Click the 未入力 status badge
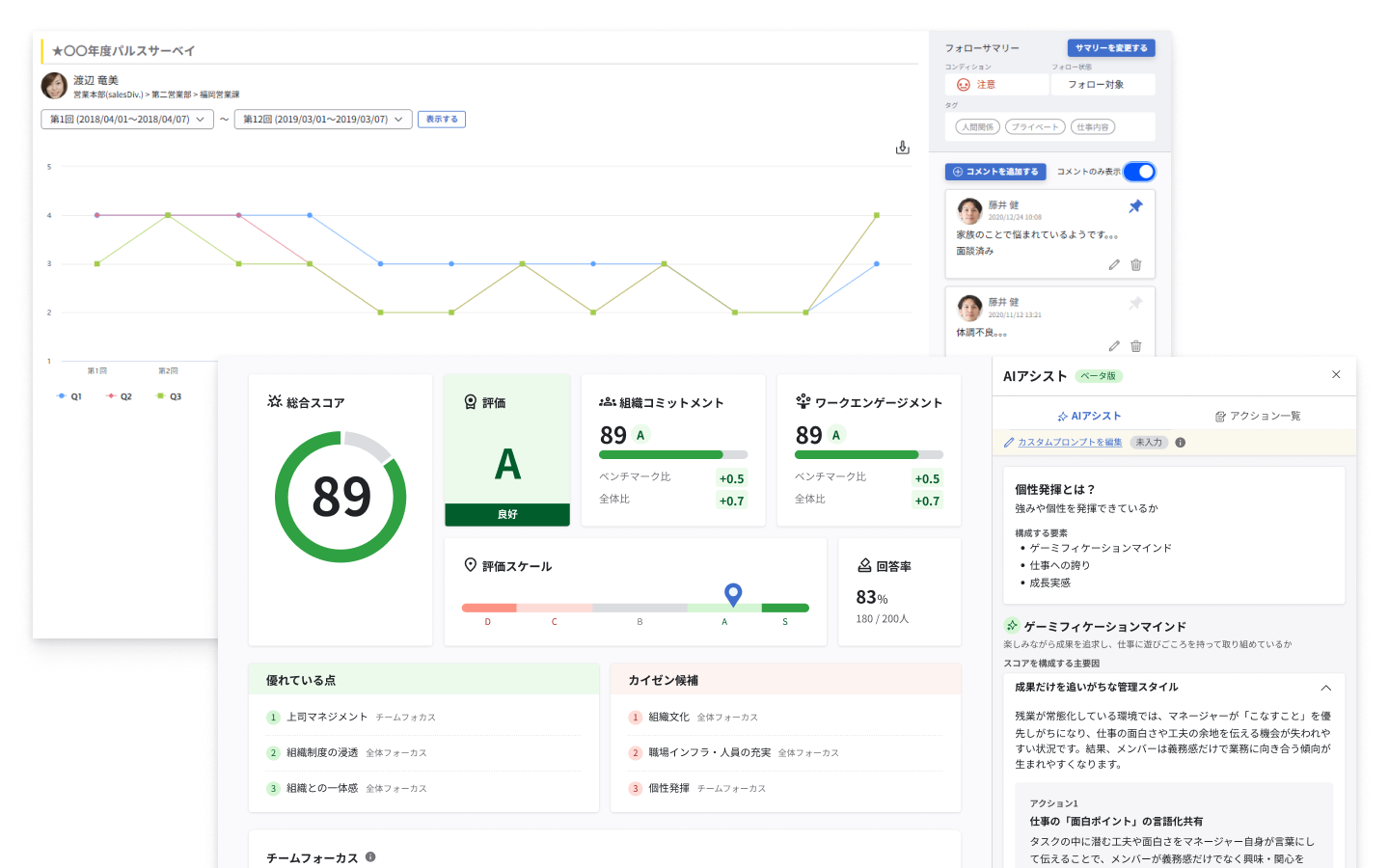The image size is (1389, 868). coord(1149,443)
